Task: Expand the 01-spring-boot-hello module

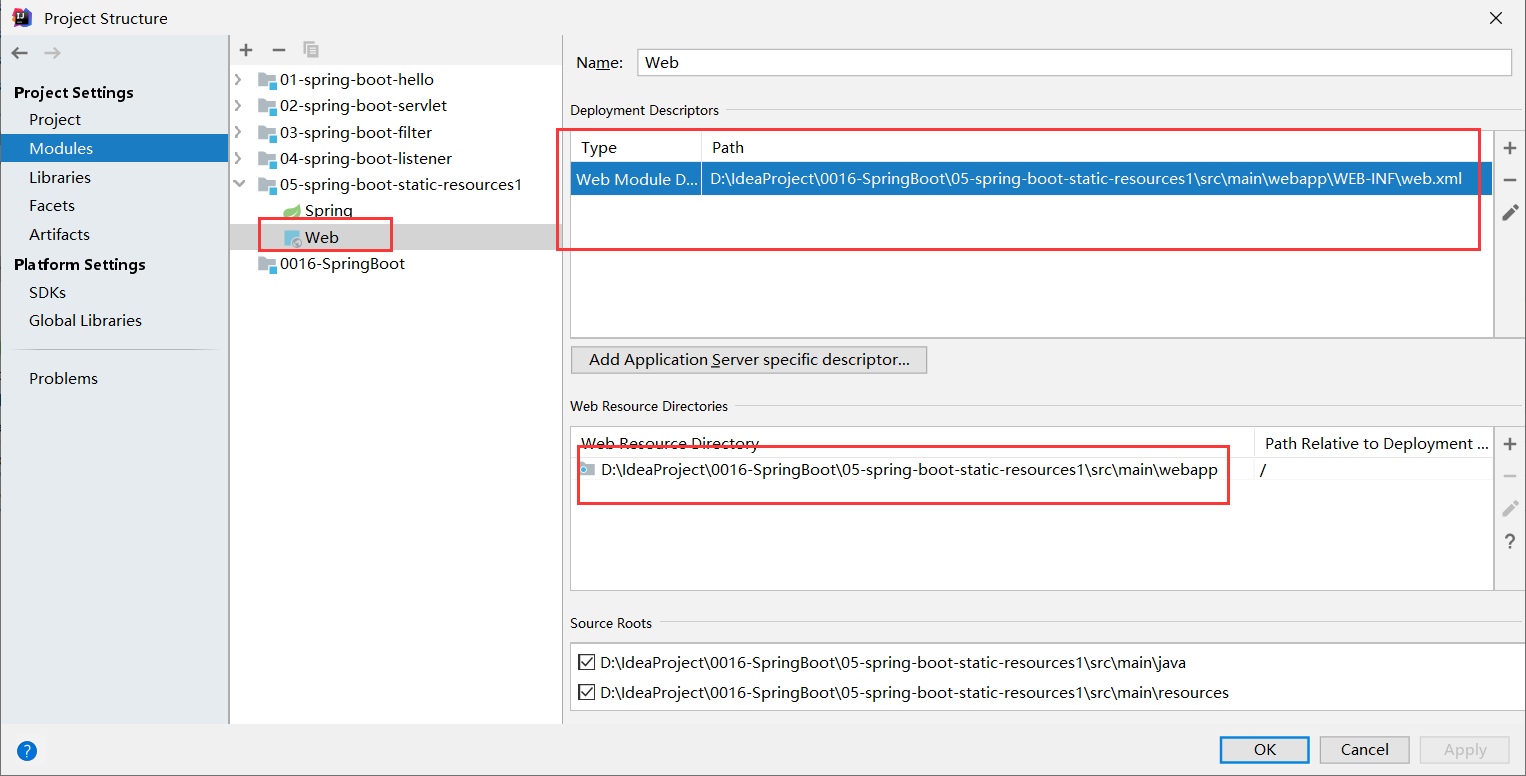Action: coord(238,79)
